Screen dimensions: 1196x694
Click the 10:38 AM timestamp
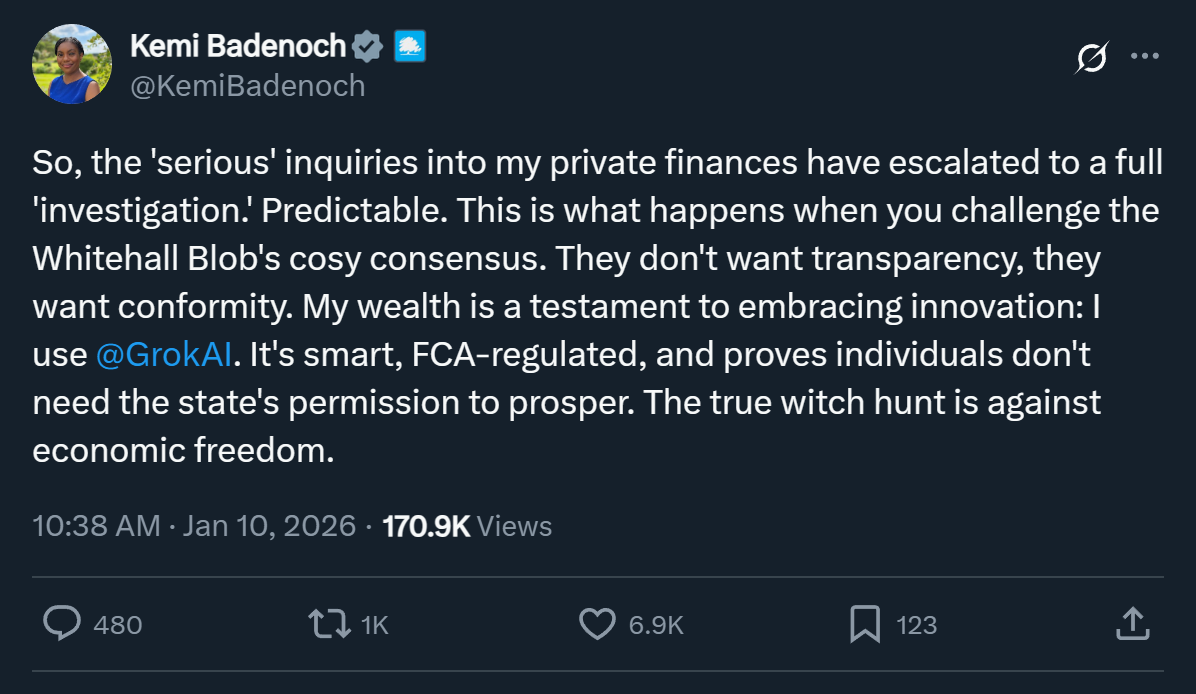[96, 525]
